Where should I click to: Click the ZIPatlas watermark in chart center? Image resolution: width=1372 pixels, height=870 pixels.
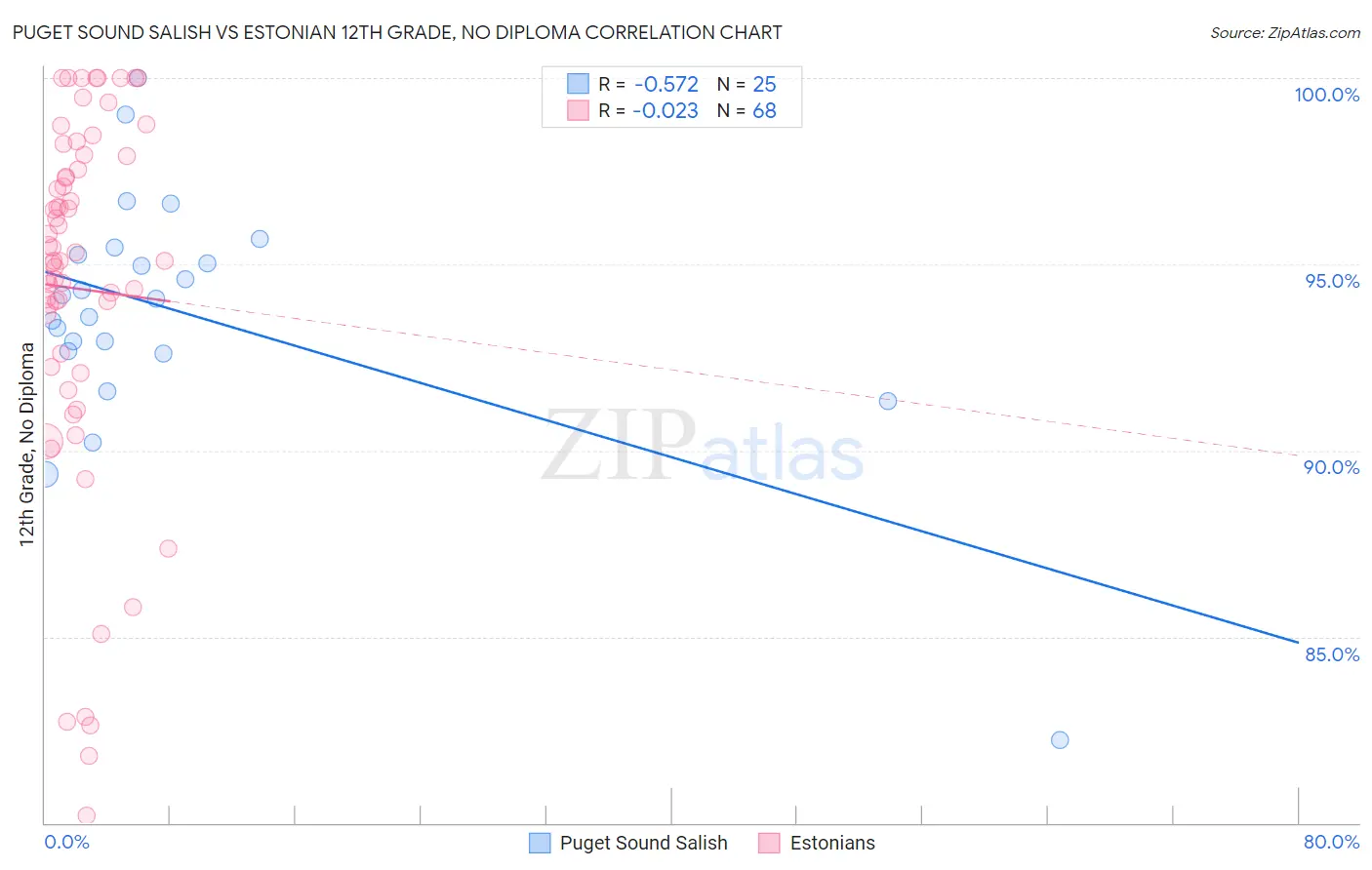point(703,446)
